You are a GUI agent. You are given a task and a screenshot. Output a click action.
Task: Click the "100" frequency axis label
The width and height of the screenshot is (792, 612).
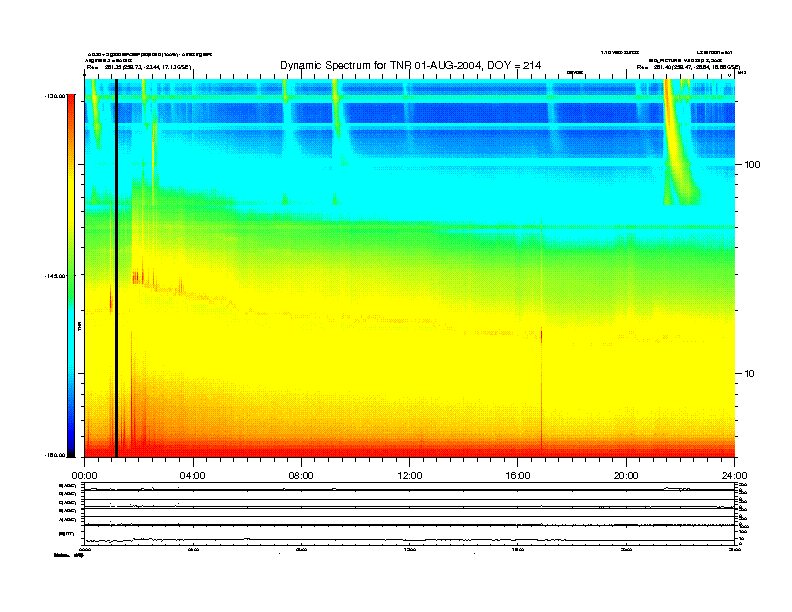752,165
